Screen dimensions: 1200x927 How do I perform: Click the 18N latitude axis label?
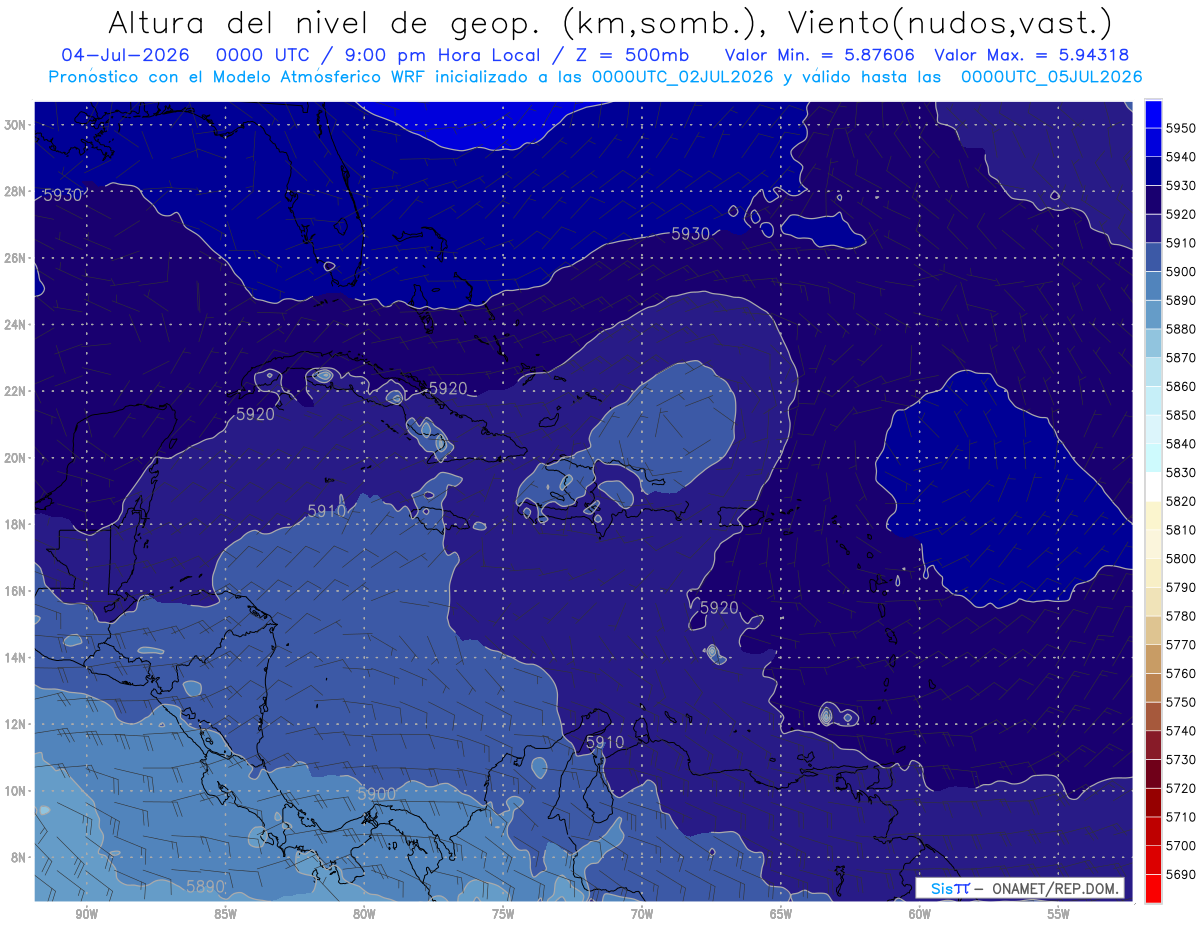pyautogui.click(x=16, y=524)
